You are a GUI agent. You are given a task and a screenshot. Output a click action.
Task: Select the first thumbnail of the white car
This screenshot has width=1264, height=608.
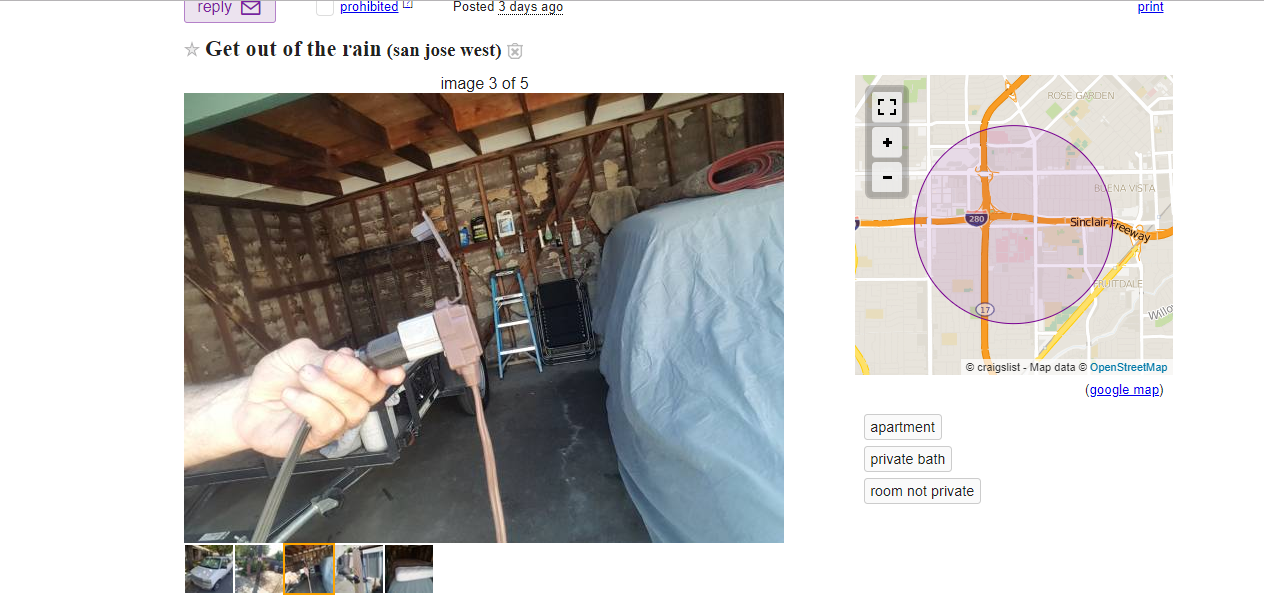209,569
